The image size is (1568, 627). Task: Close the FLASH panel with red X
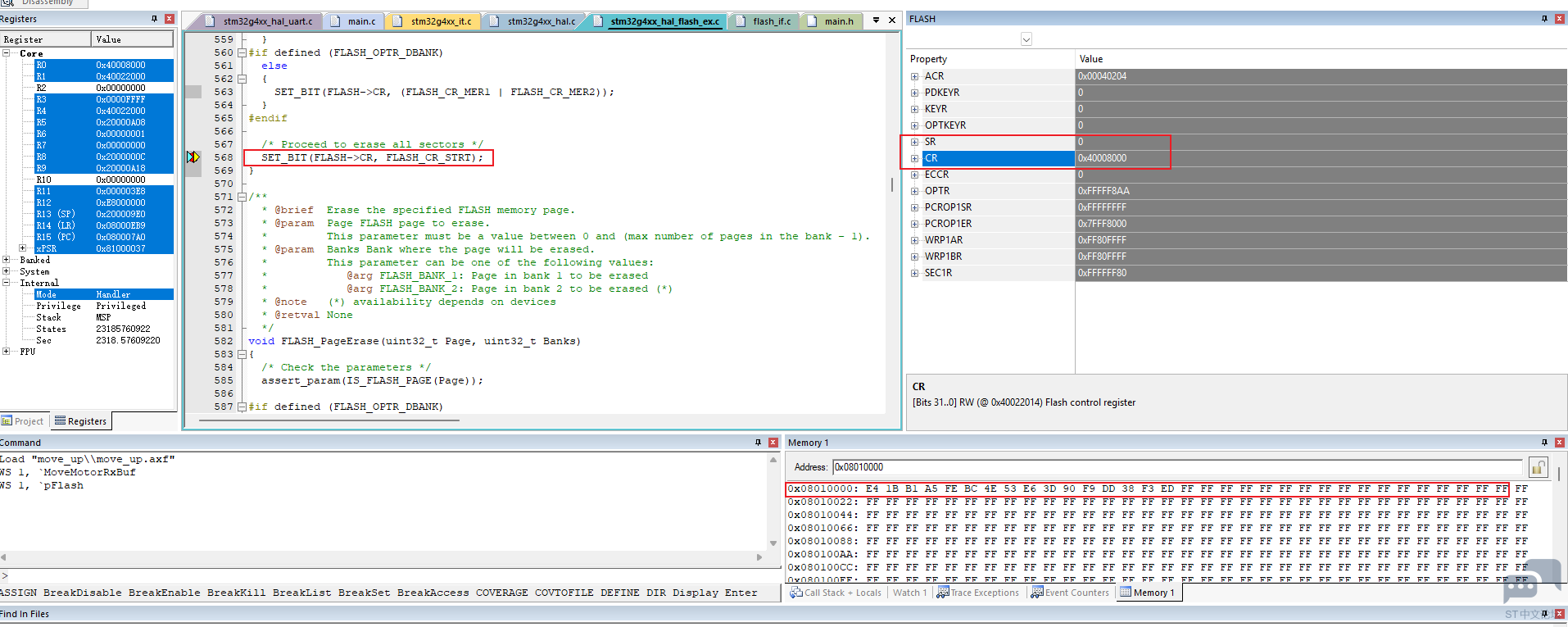pos(1559,19)
